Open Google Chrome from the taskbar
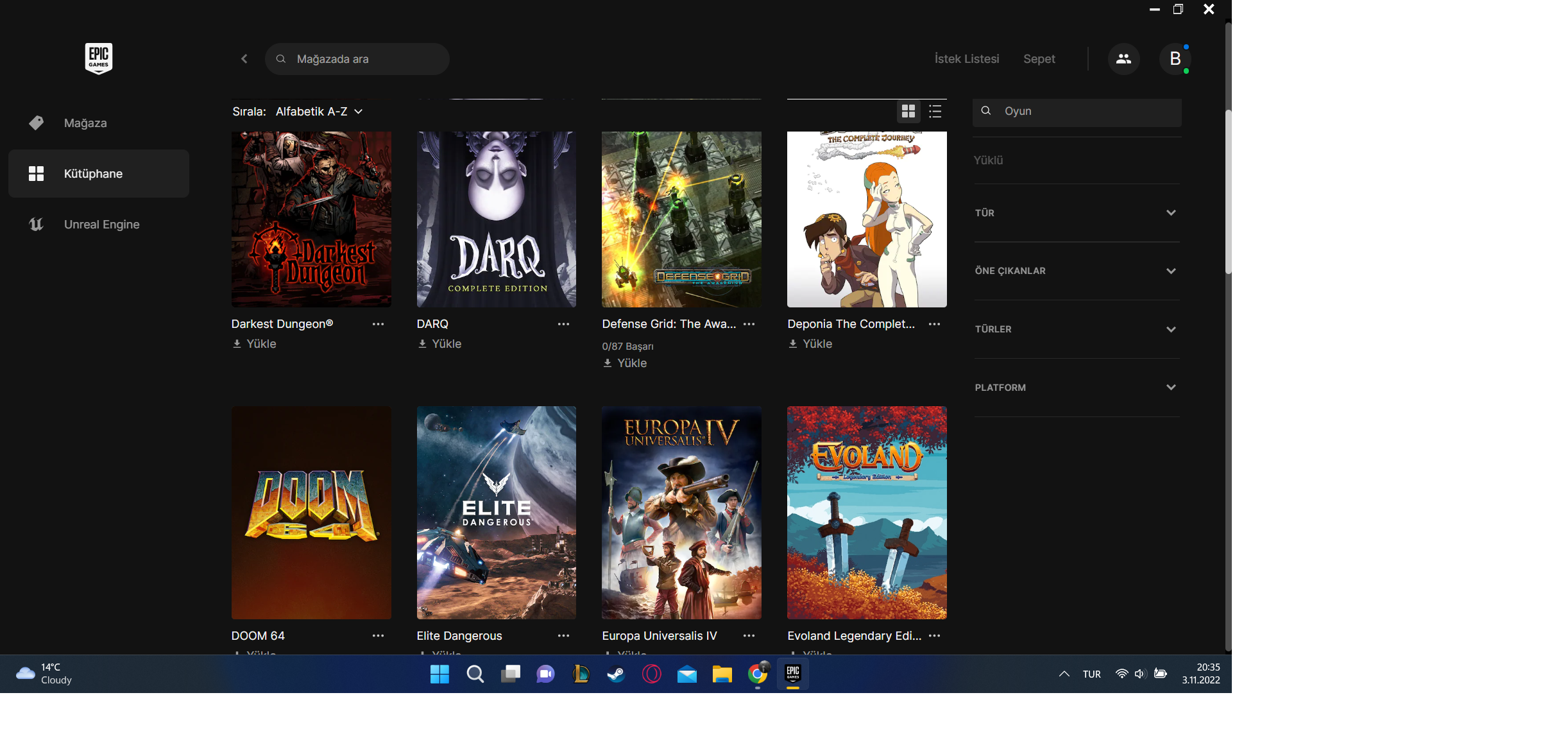This screenshot has width=1568, height=729. click(758, 674)
